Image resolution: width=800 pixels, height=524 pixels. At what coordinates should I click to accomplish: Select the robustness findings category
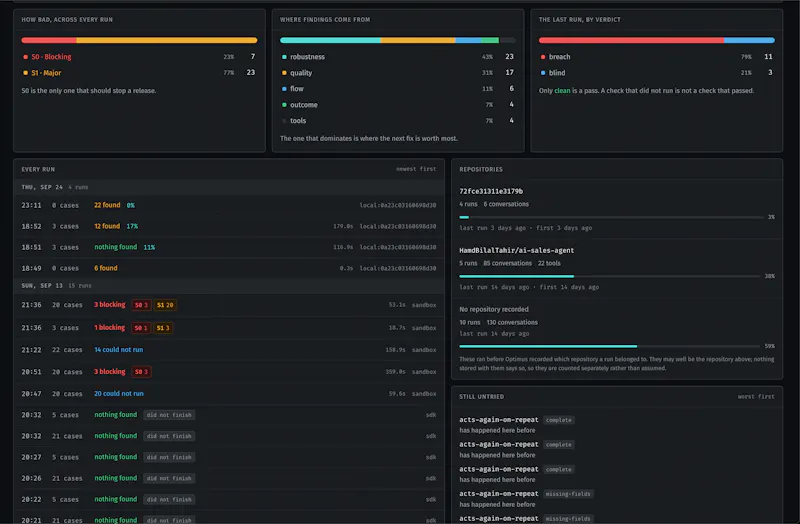click(397, 57)
